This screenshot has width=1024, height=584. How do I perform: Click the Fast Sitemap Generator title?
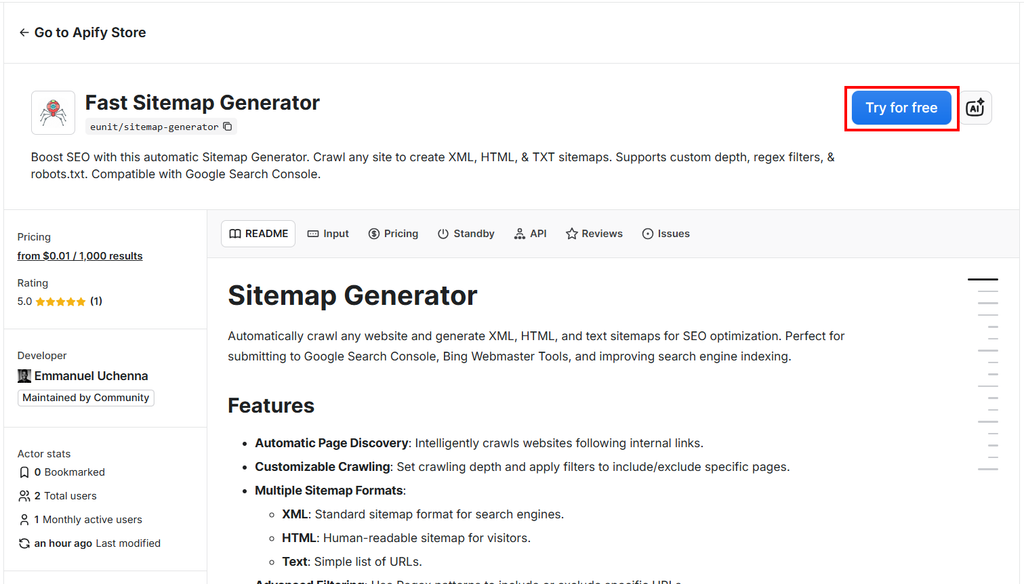pyautogui.click(x=202, y=103)
